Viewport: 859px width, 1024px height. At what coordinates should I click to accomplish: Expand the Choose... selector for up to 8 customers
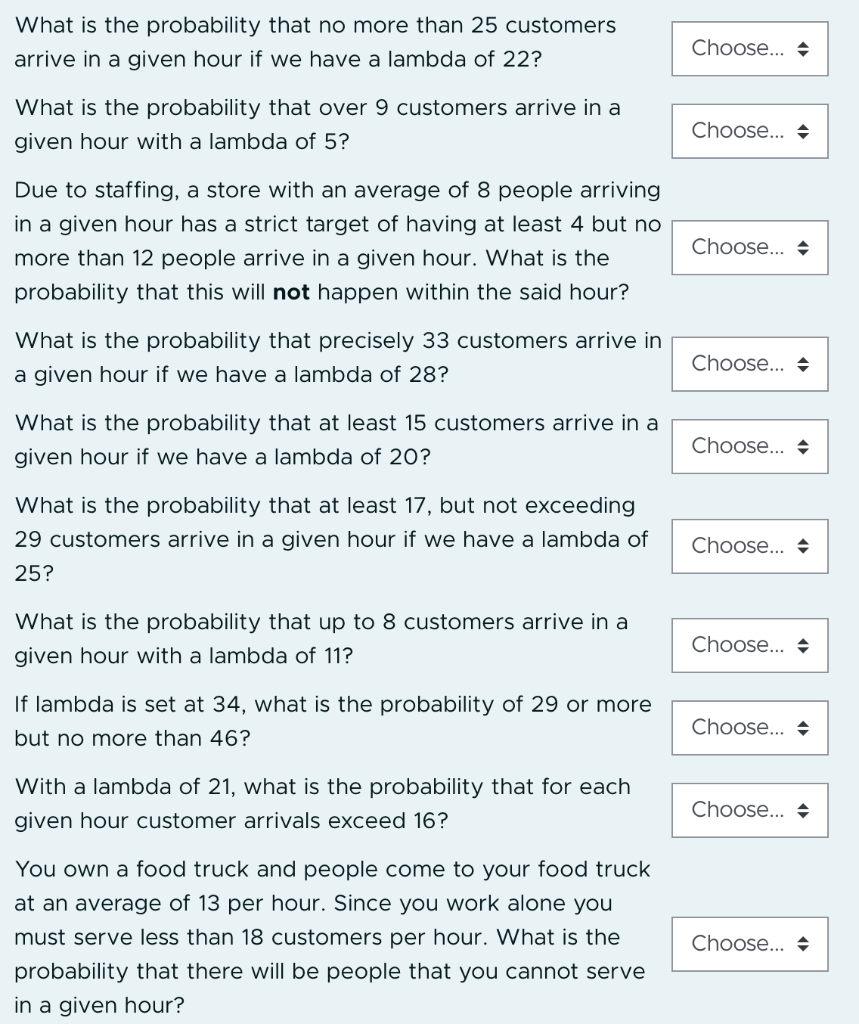tap(749, 645)
